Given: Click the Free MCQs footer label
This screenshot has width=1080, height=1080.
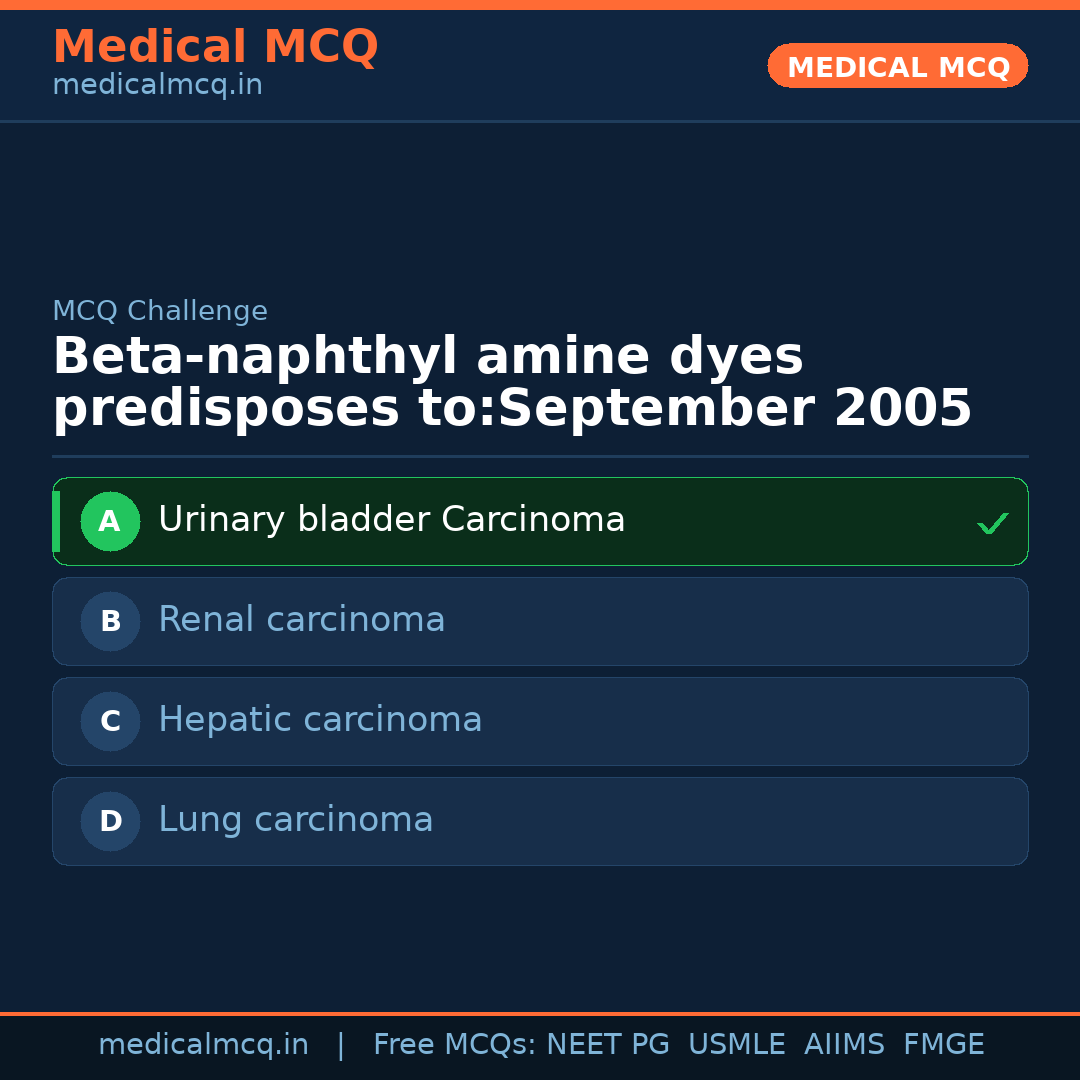Looking at the screenshot, I should click(x=454, y=1045).
